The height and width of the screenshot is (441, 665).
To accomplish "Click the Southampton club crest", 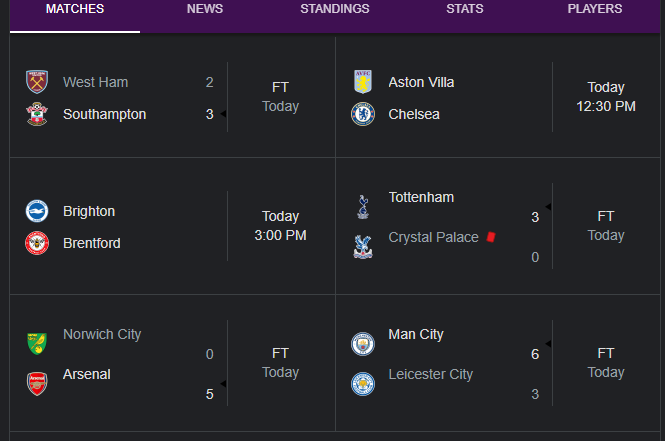I will 37,114.
